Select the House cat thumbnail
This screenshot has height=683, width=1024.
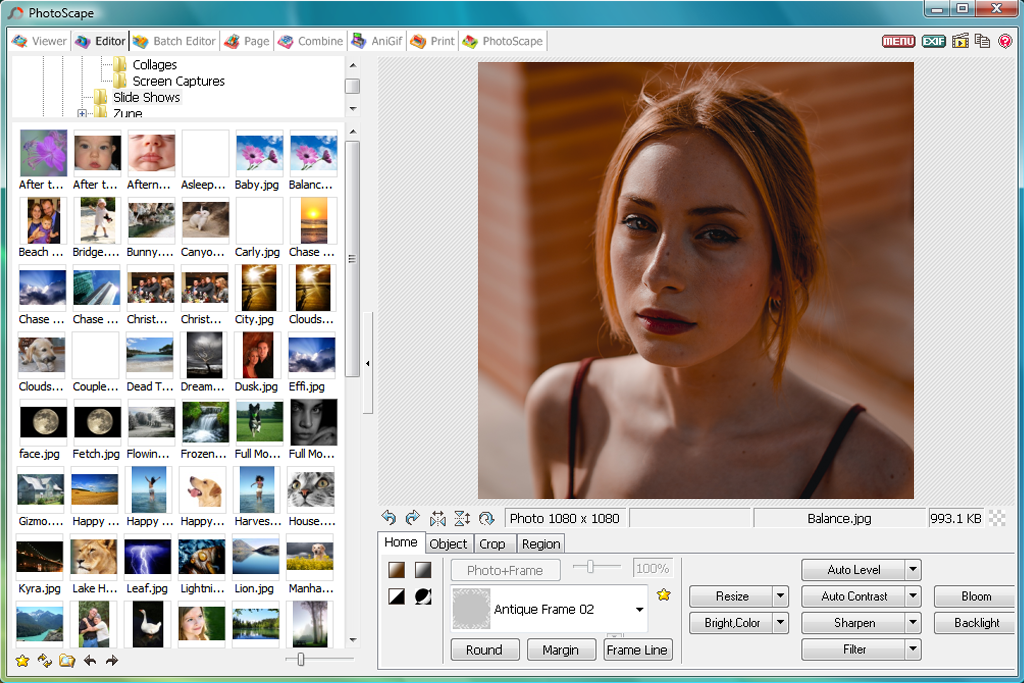click(x=311, y=489)
